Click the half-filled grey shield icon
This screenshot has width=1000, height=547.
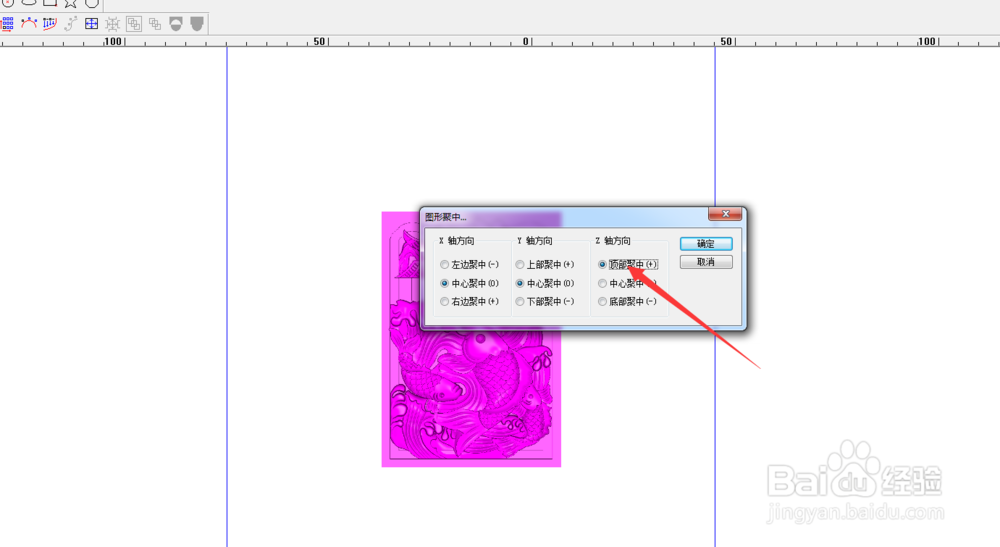click(176, 24)
